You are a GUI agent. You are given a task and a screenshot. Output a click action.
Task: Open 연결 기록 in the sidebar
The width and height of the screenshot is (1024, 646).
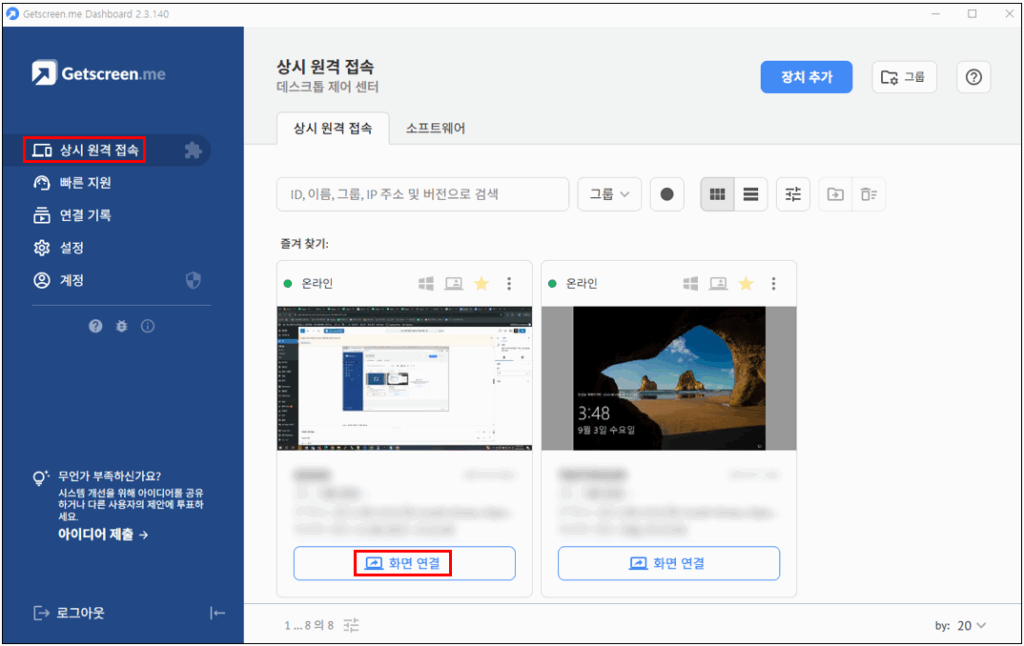tap(85, 216)
